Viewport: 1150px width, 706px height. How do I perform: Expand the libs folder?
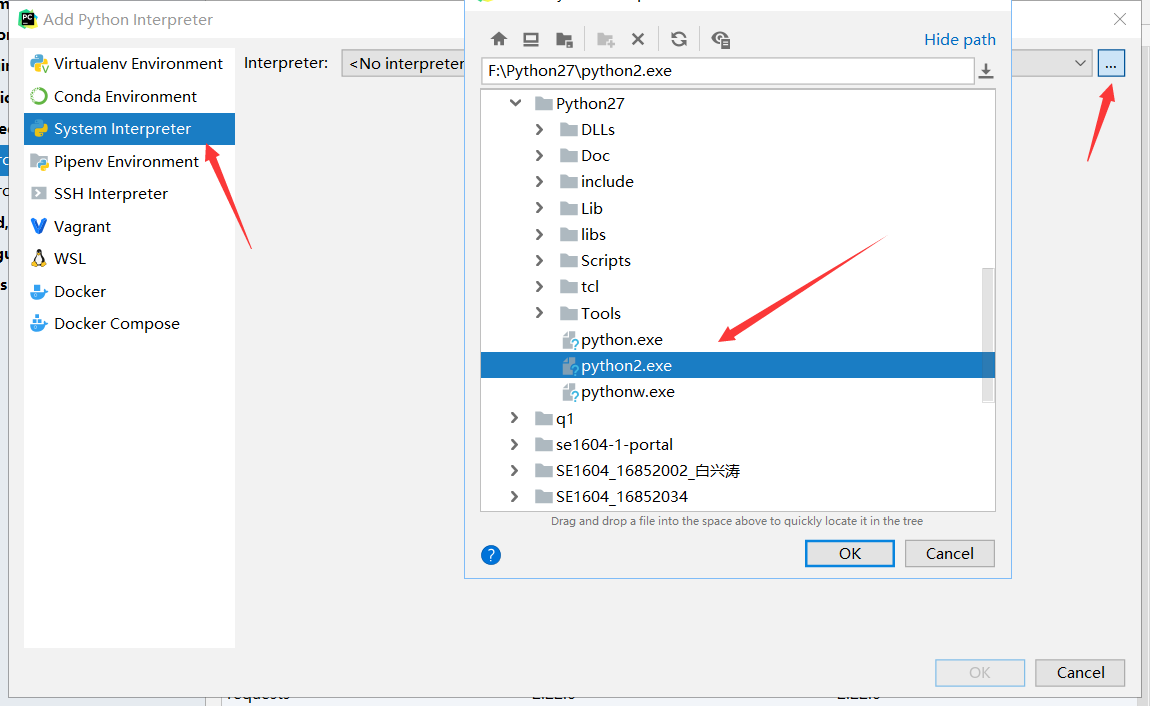539,235
